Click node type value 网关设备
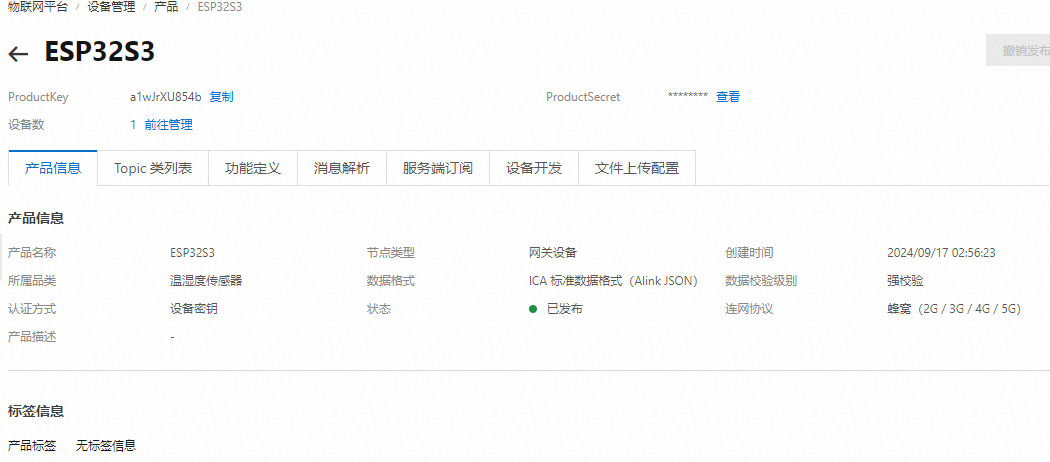This screenshot has height=462, width=1050. (x=553, y=253)
